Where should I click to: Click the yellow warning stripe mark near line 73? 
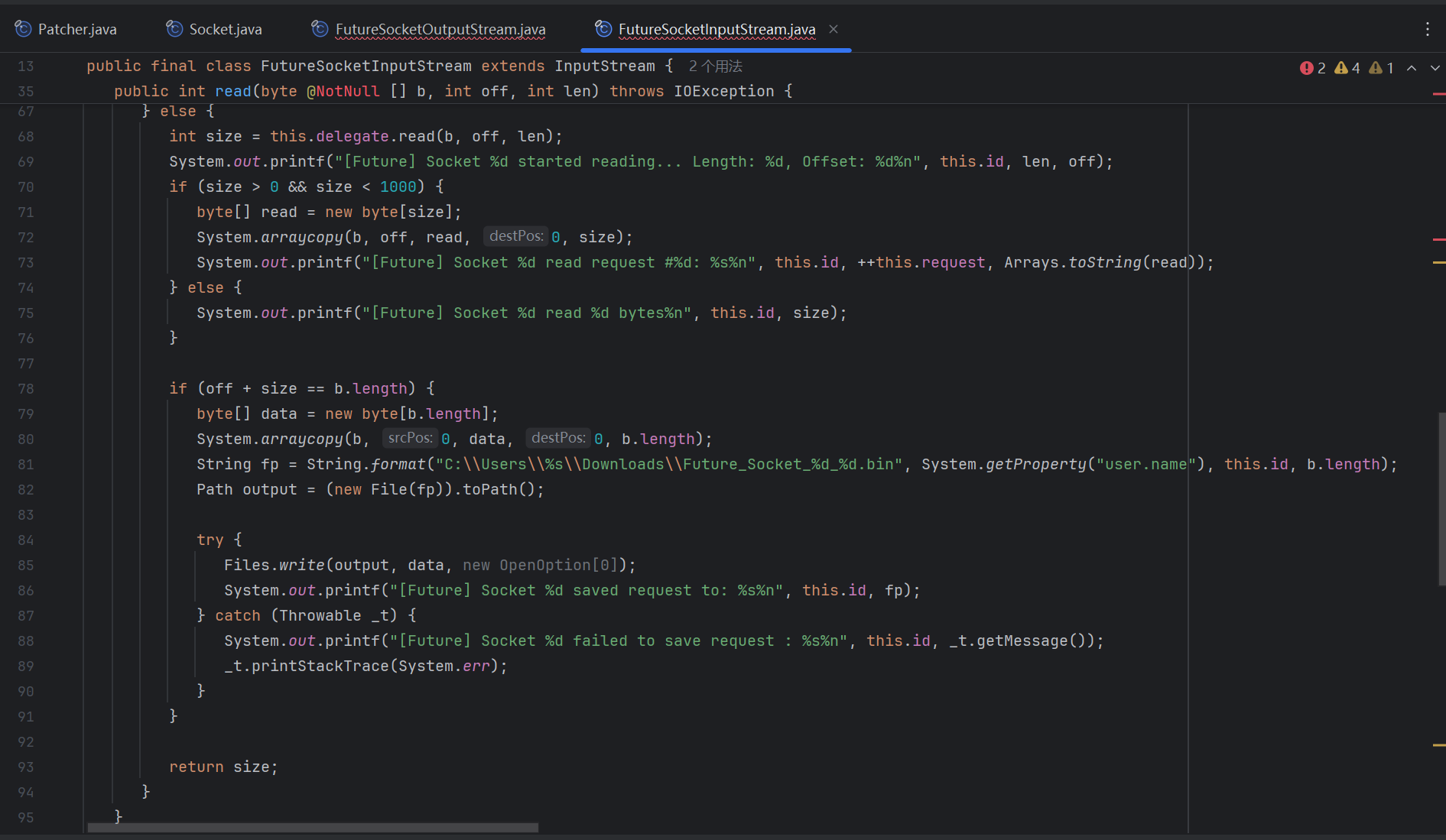pos(1439,262)
